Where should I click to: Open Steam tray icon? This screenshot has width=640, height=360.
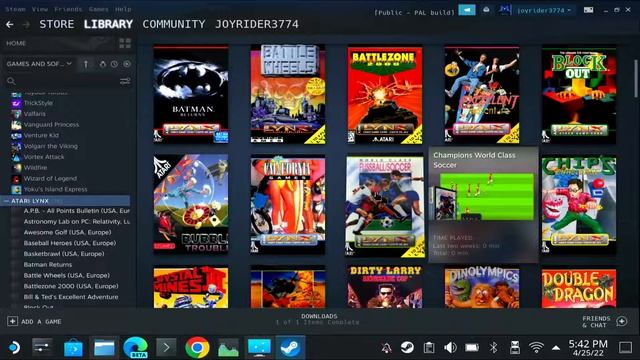[x=407, y=347]
